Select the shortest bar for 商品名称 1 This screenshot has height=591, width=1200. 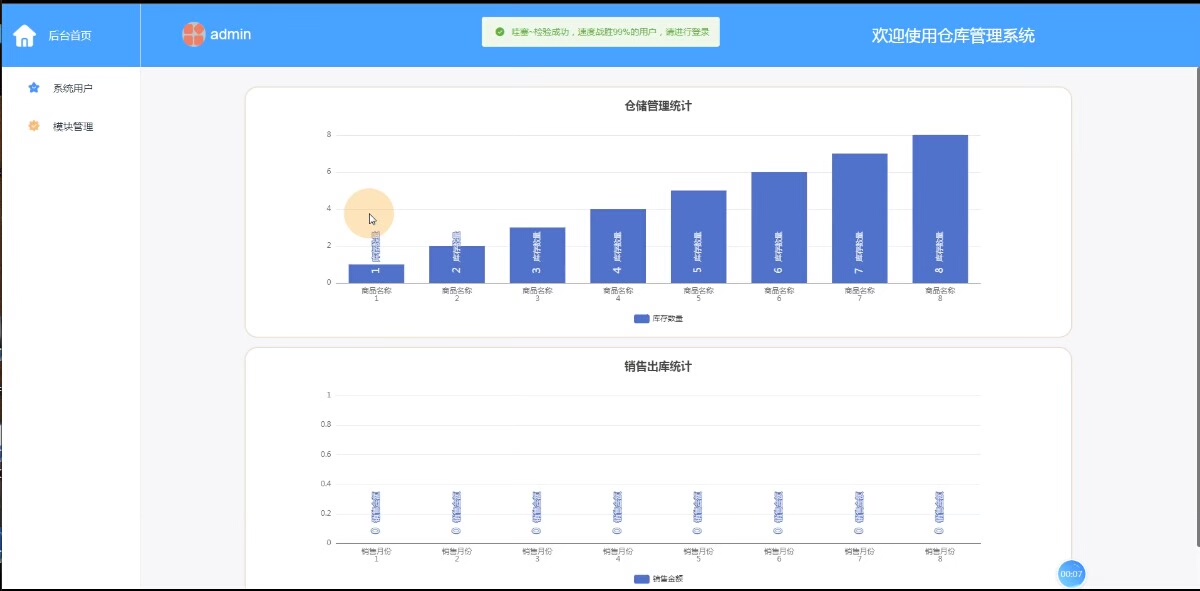[376, 273]
